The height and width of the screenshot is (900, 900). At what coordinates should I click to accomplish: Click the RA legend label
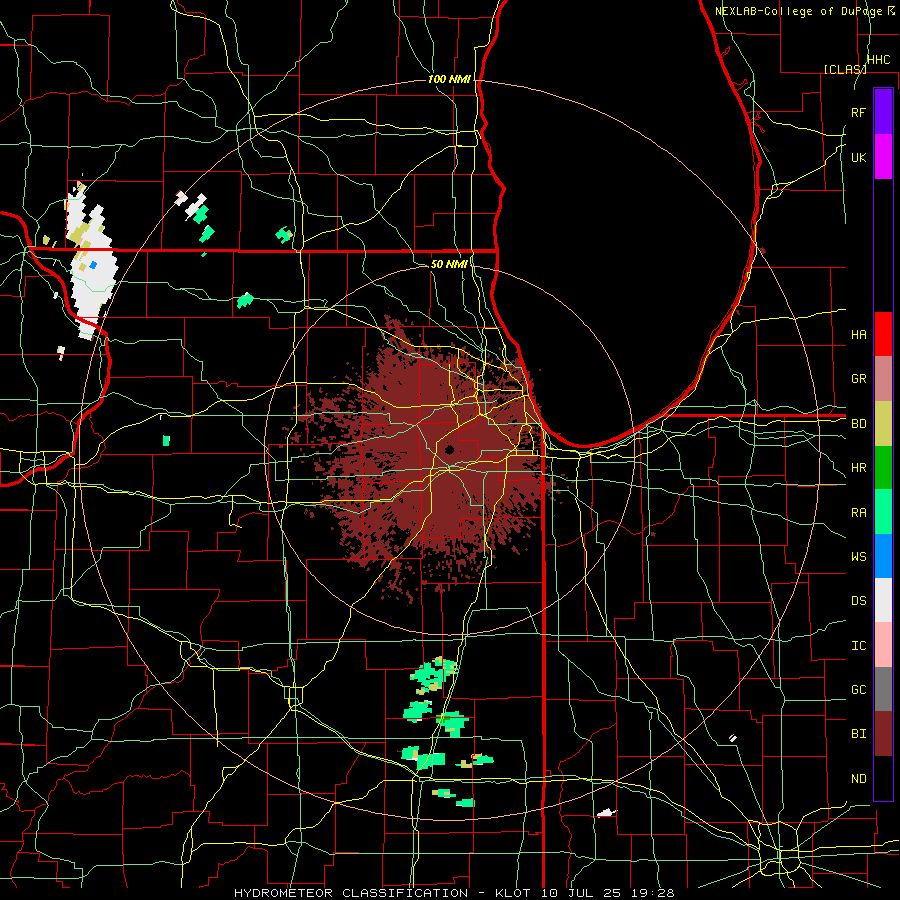(858, 513)
